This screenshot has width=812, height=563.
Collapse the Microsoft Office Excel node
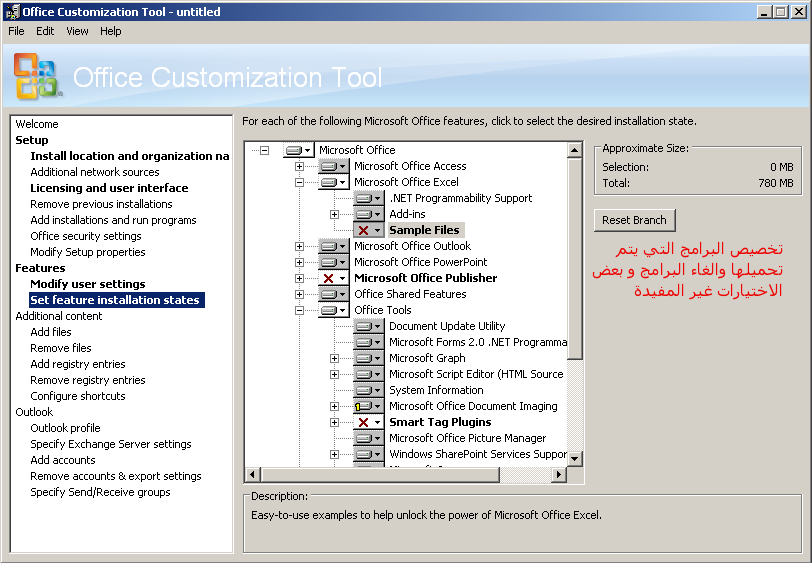tap(299, 182)
